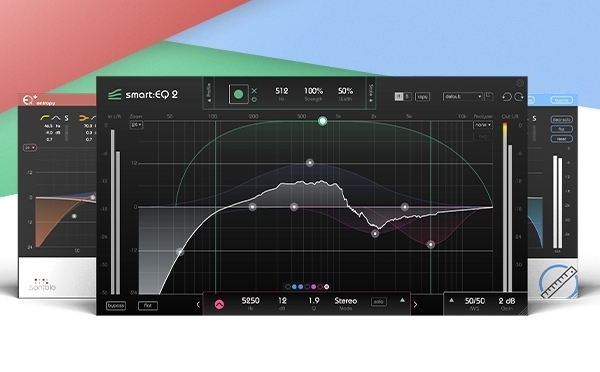600x372 pixels.
Task: Click the pink bell filter shape icon
Action: tap(219, 304)
